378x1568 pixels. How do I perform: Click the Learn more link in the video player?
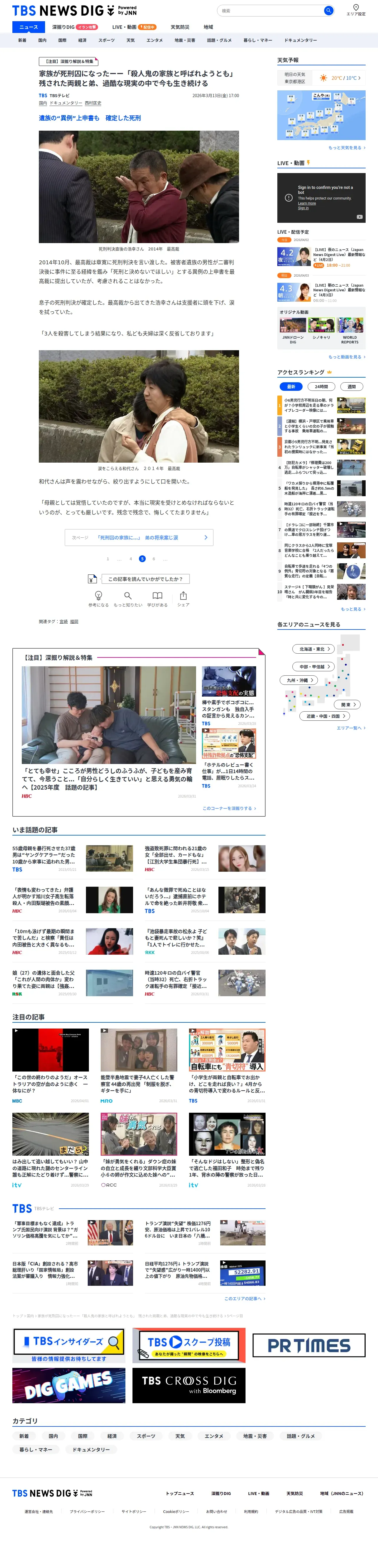click(x=307, y=203)
